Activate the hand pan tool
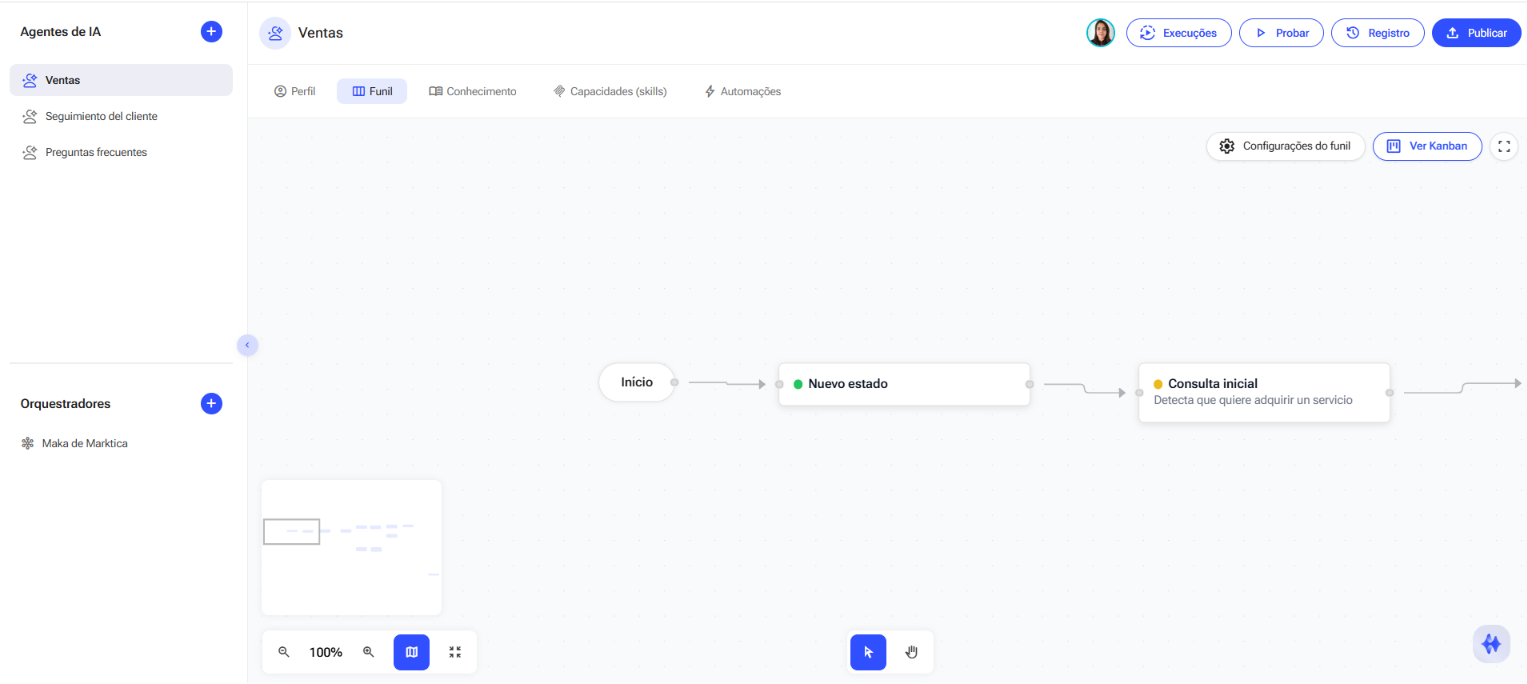Image resolution: width=1527 pixels, height=684 pixels. (x=912, y=652)
